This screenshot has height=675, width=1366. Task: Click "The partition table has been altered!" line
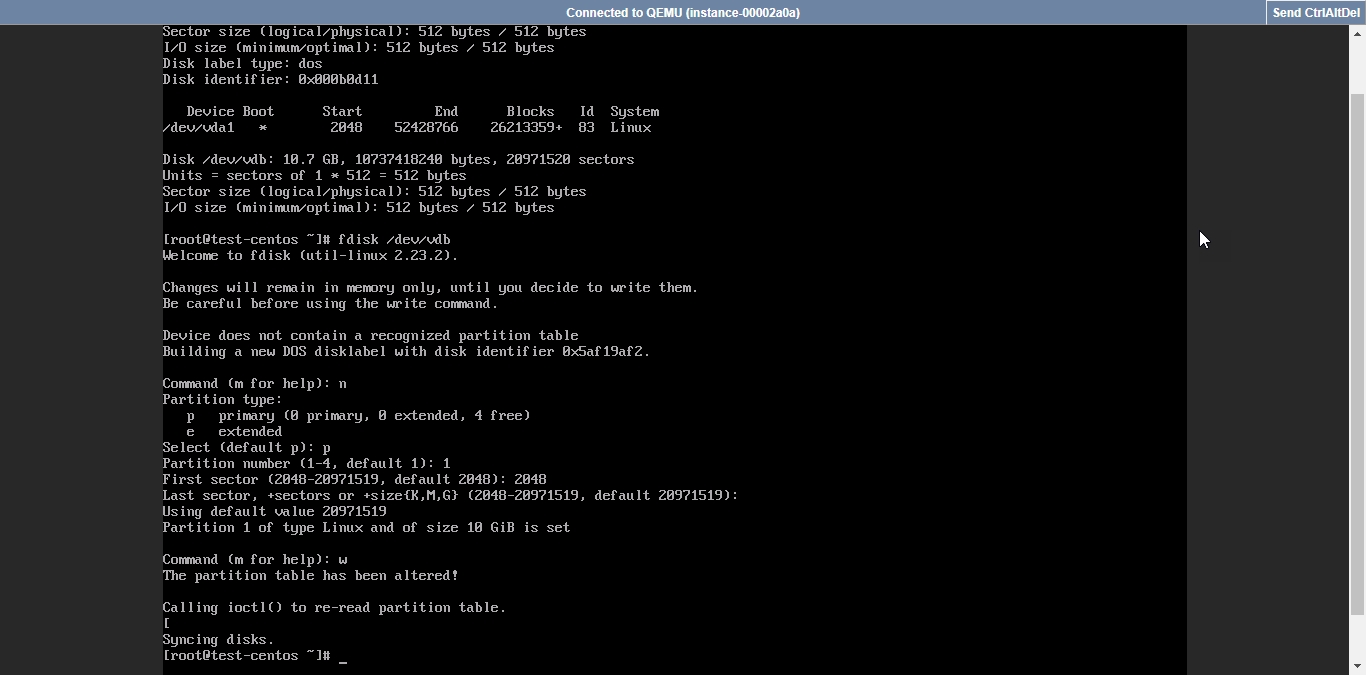(310, 576)
